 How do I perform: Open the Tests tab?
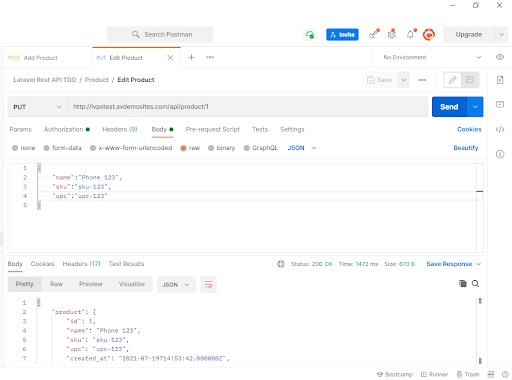point(260,129)
